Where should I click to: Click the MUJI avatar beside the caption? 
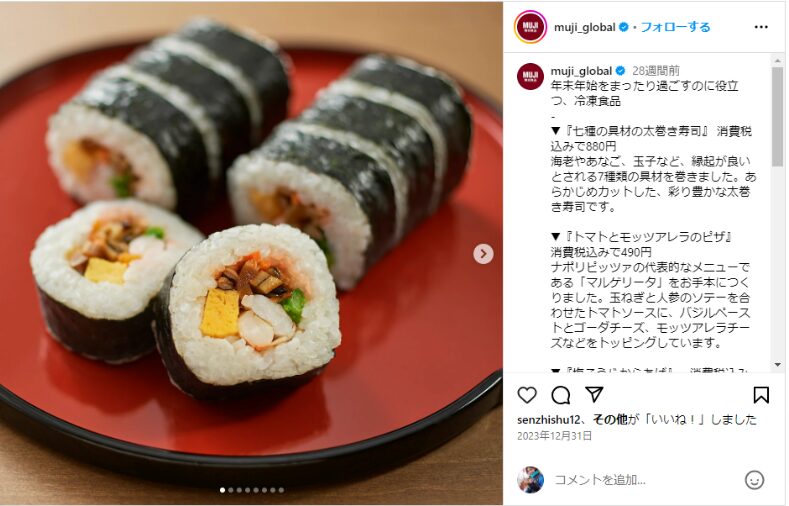coord(530,76)
